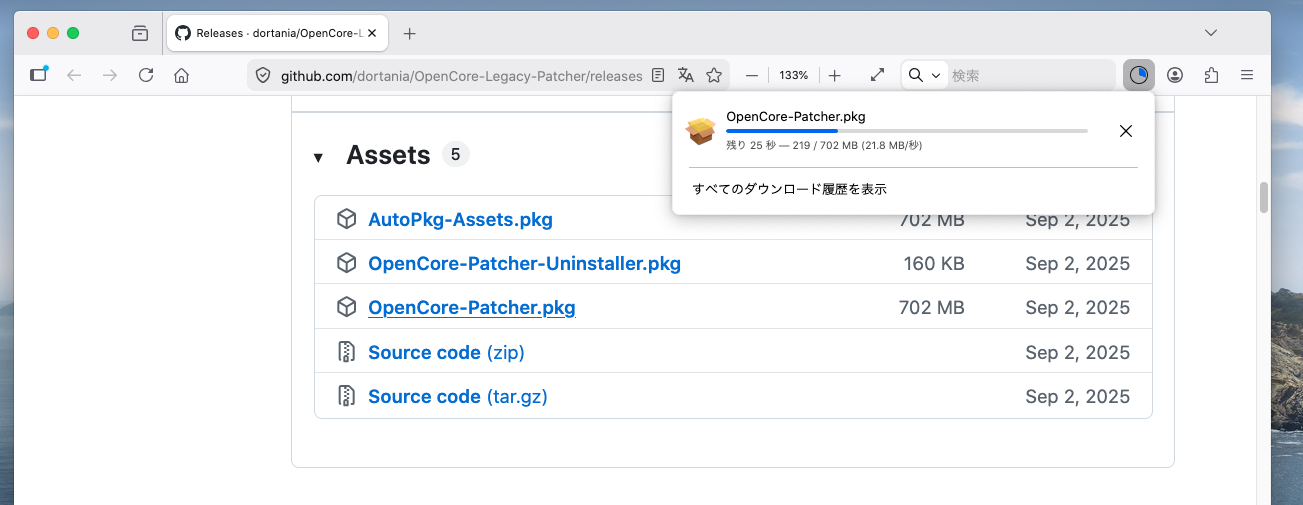Open search engine dropdown next to magnifier
The width and height of the screenshot is (1303, 505).
[x=924, y=75]
